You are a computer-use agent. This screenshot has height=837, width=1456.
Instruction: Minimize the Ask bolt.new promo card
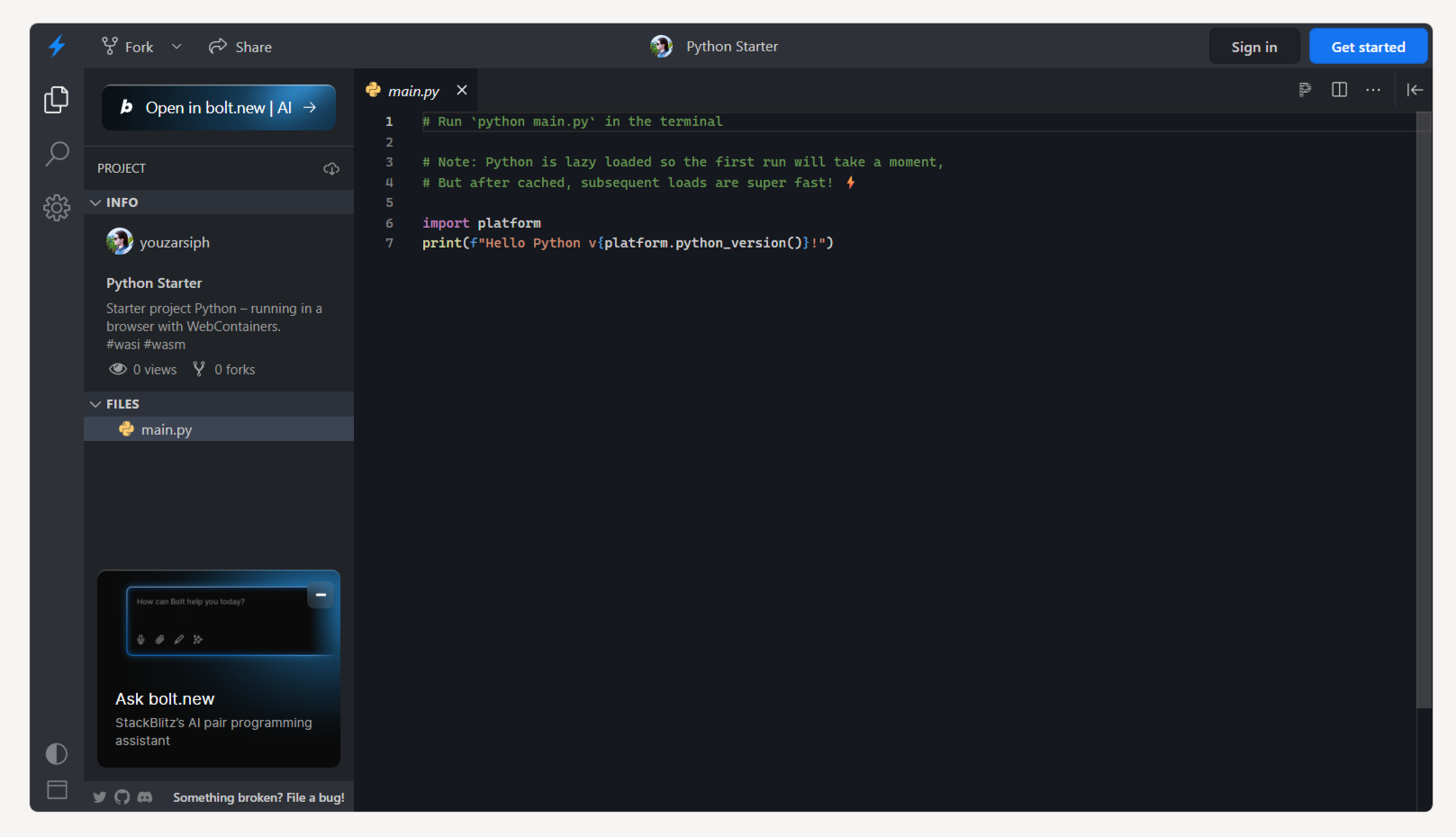(x=321, y=595)
